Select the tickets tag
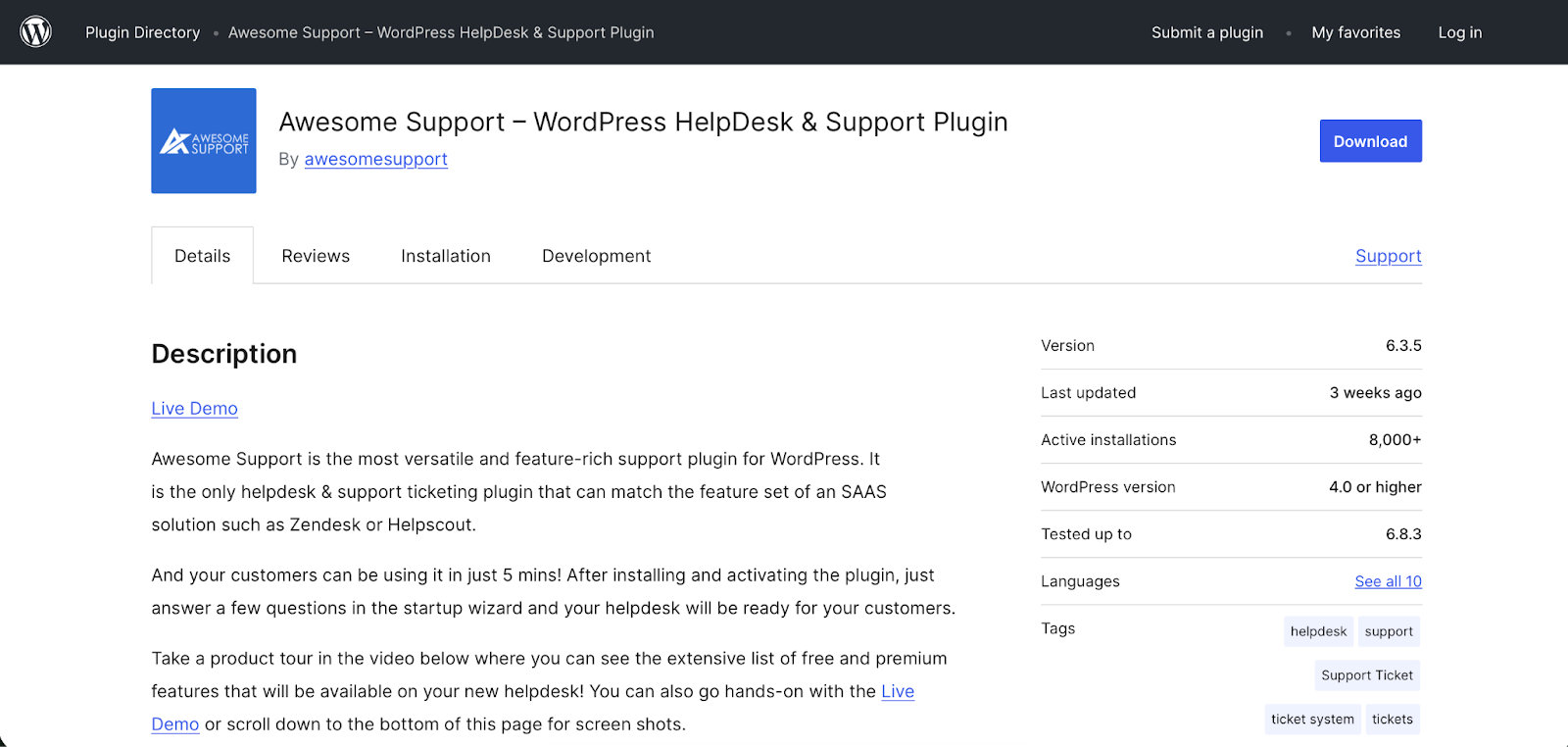Image resolution: width=1568 pixels, height=747 pixels. pos(1393,720)
